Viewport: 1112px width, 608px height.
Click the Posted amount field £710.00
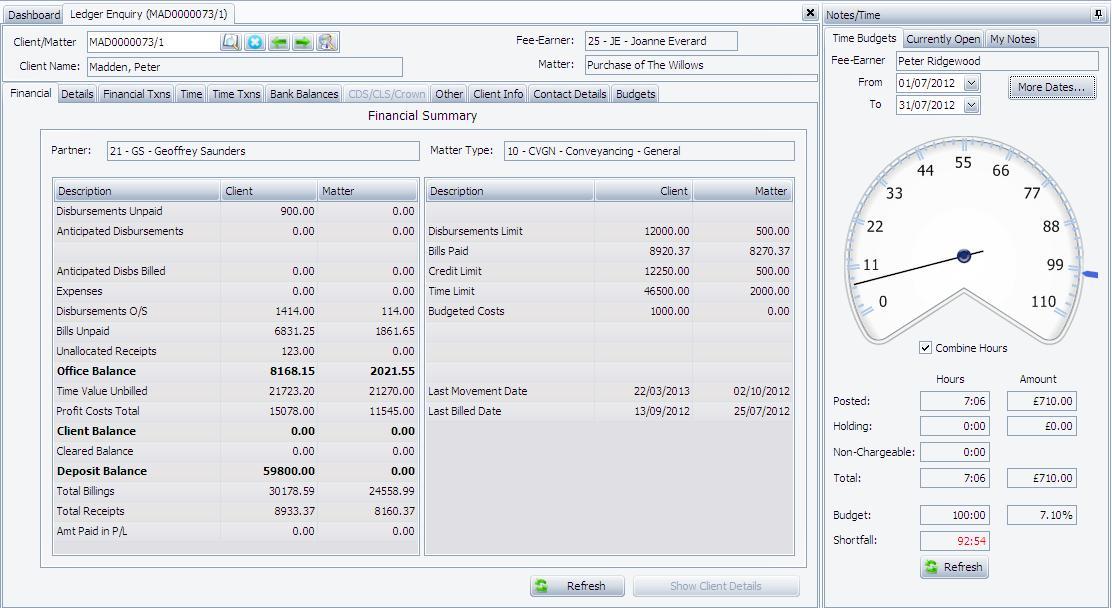(1041, 401)
